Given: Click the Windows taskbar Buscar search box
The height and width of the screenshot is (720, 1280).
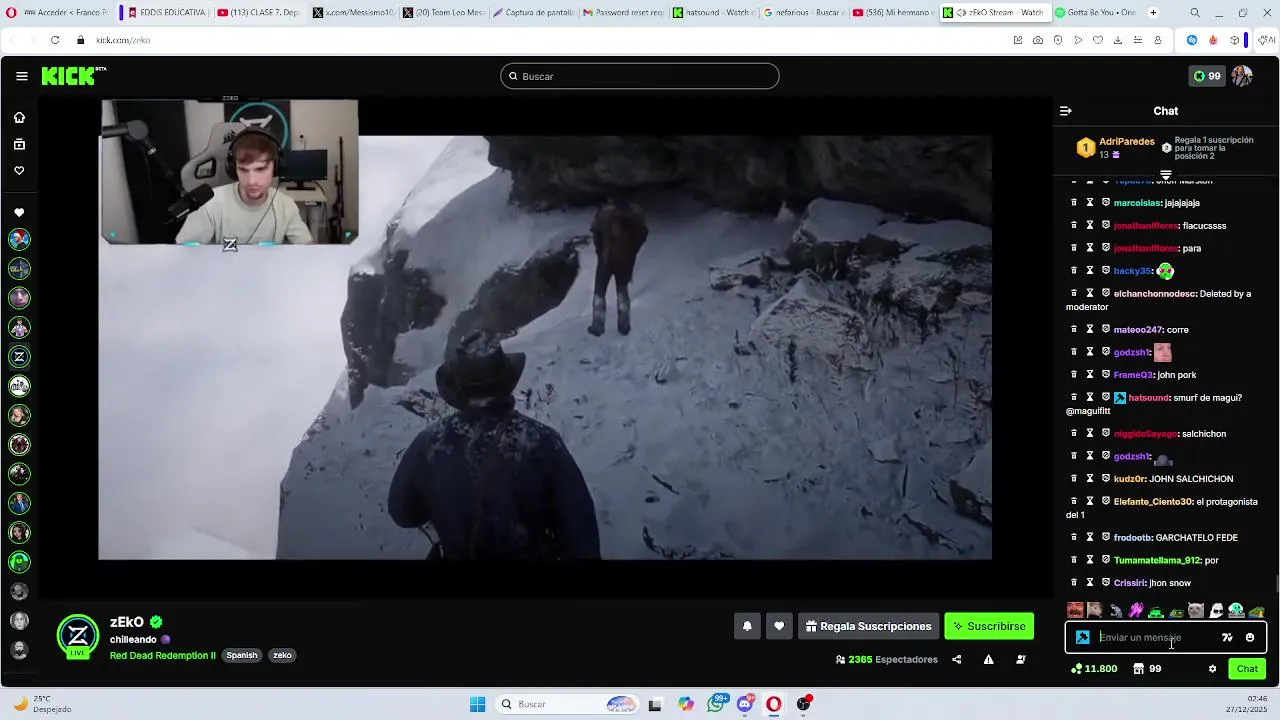Looking at the screenshot, I should (x=568, y=704).
